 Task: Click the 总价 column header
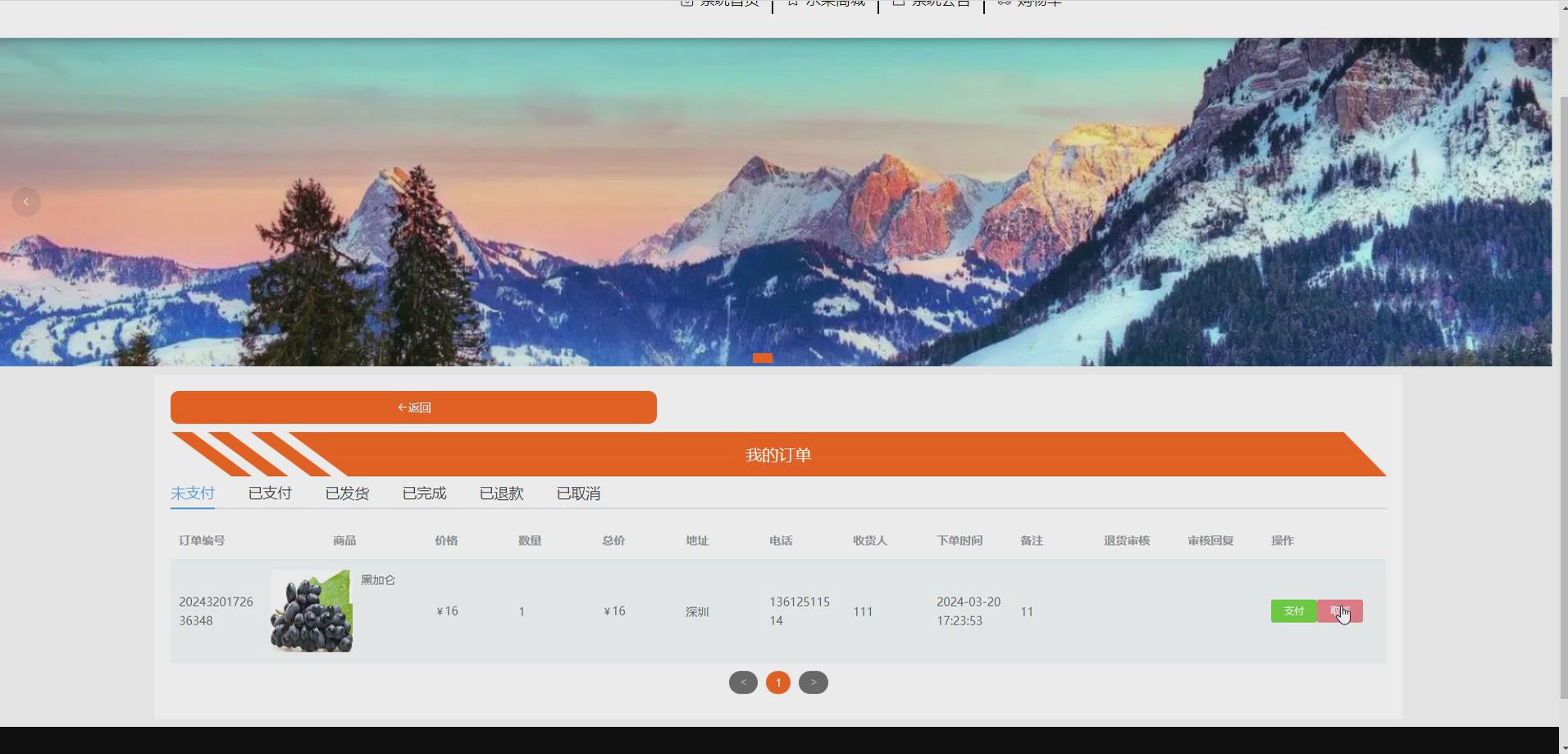pos(613,541)
